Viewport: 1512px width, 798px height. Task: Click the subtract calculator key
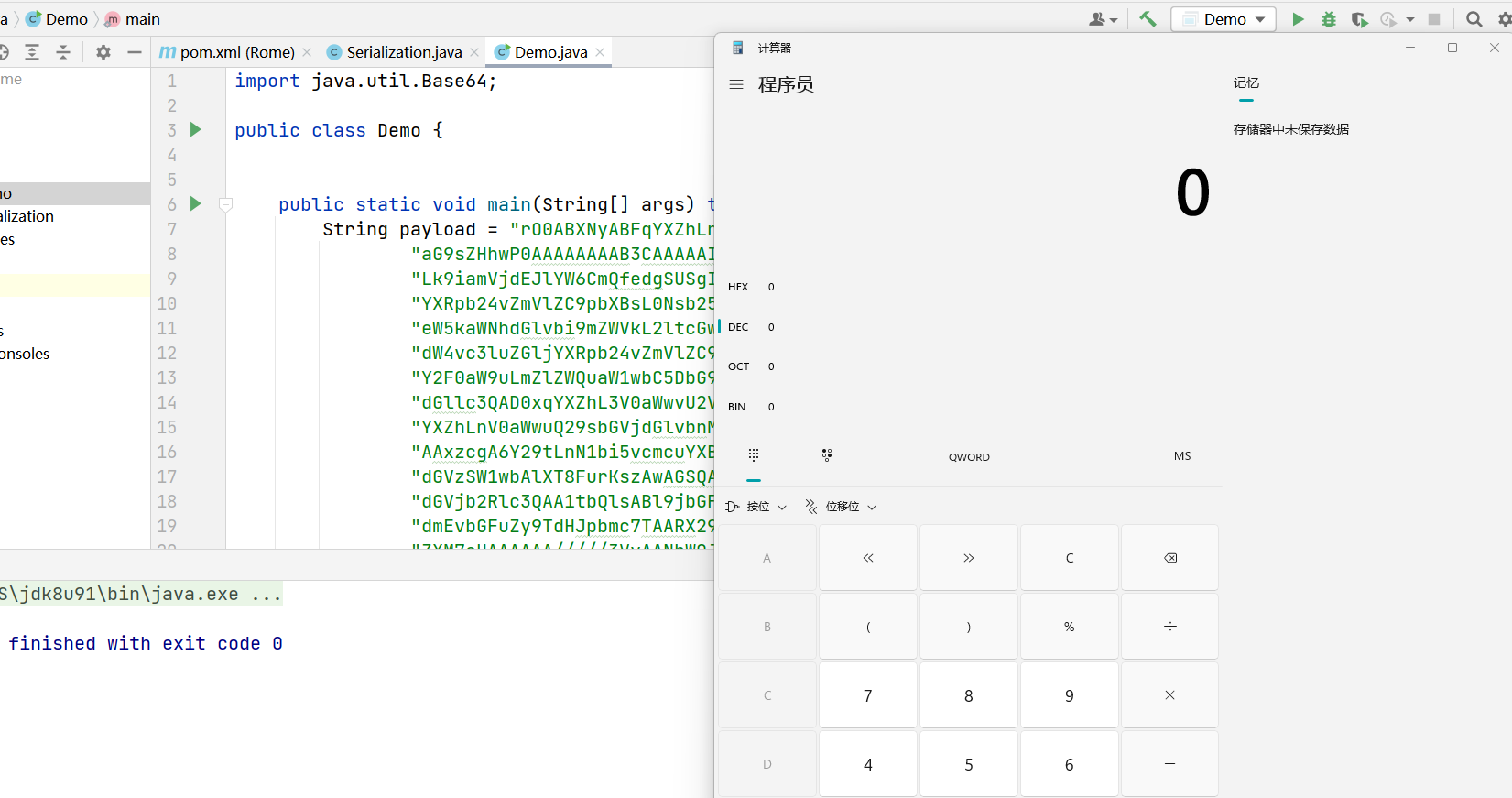1170,764
